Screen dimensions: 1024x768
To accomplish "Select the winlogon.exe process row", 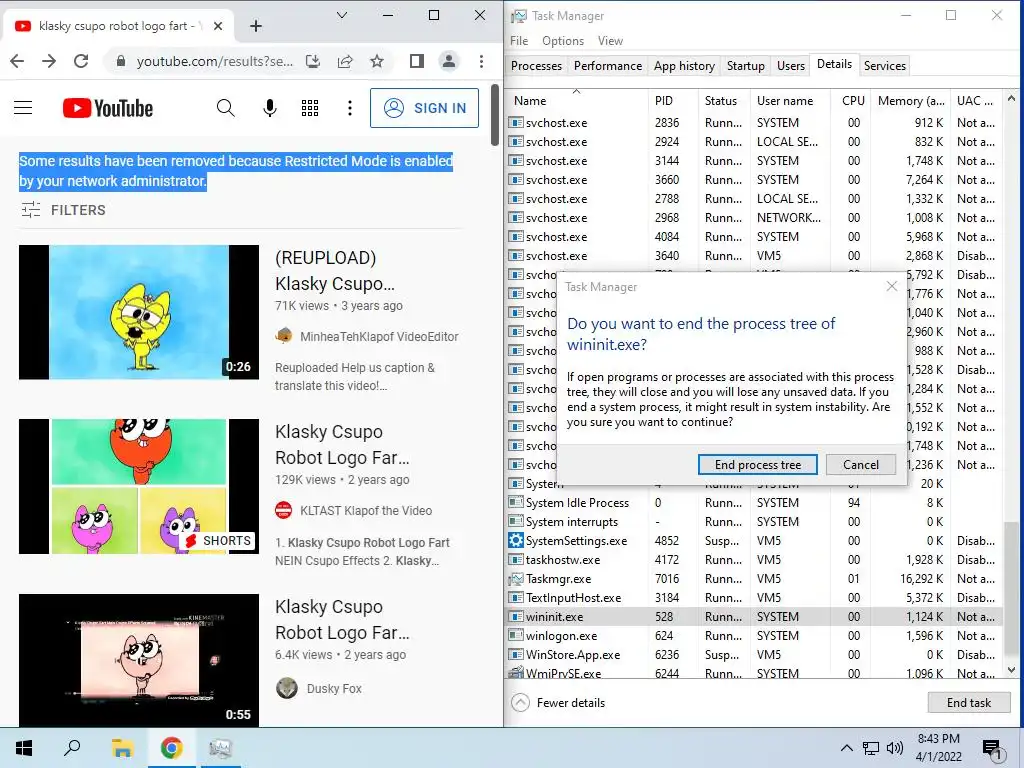I will click(754, 635).
